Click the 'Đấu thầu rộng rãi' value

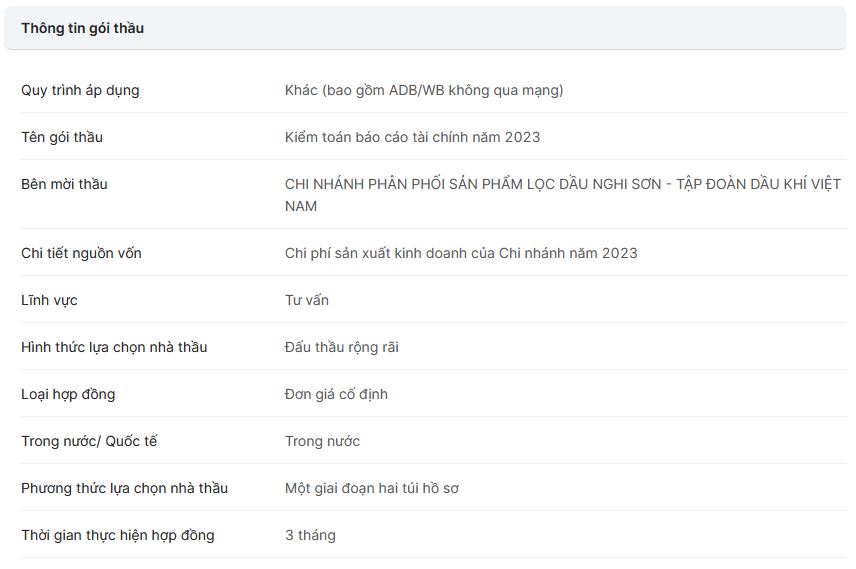(x=342, y=347)
